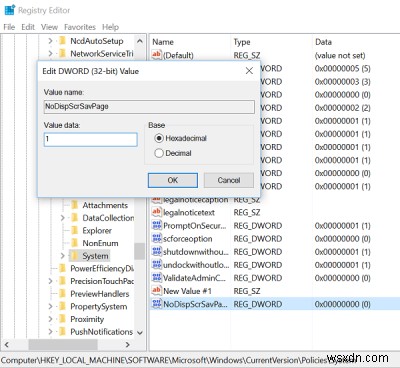This screenshot has height=368, width=400.
Task: Click the DataCollection folder icon
Action: point(75,217)
